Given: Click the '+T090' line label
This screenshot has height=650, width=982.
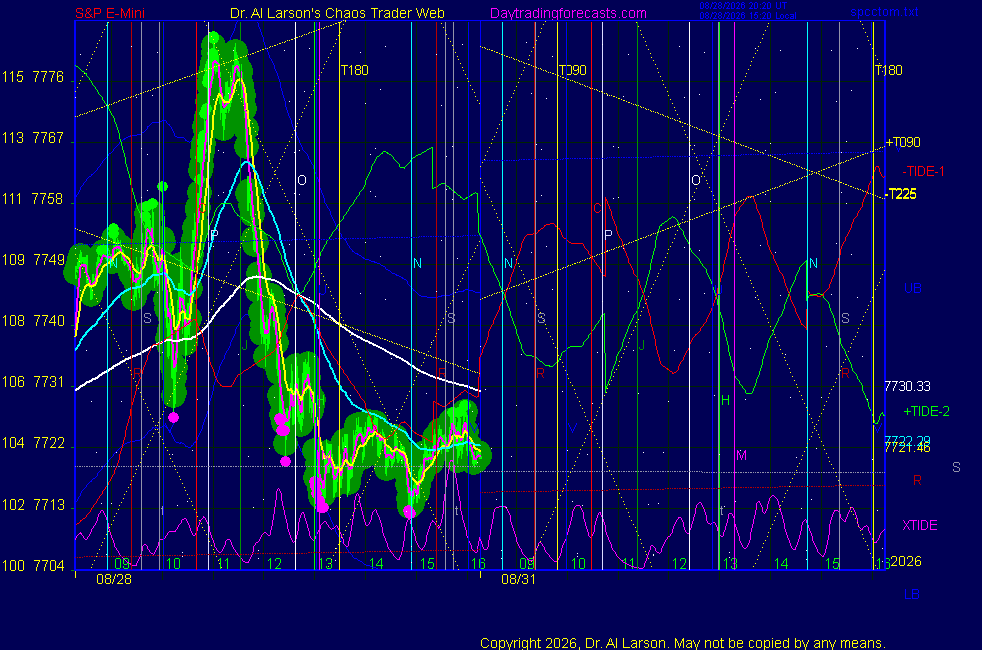Looking at the screenshot, I should [903, 142].
